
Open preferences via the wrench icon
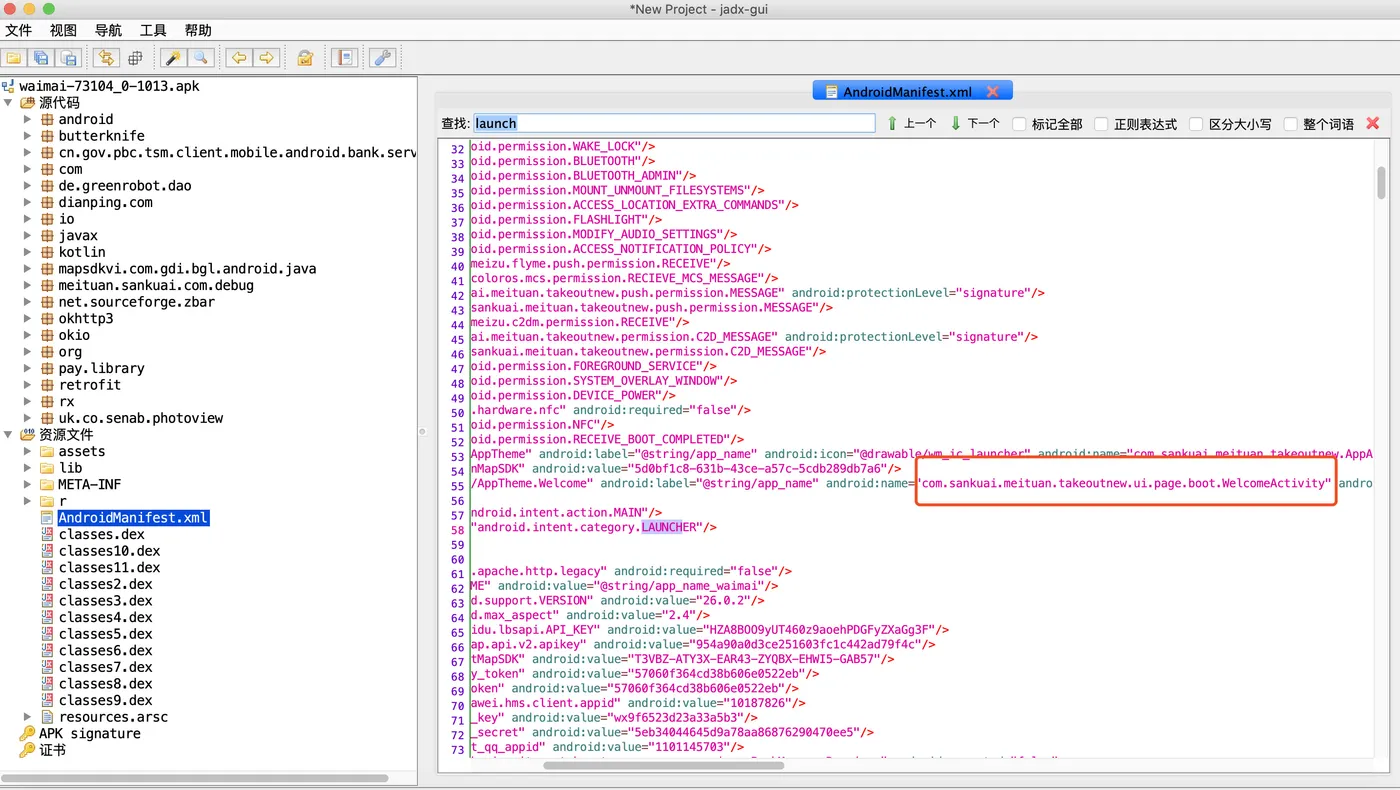pos(382,58)
